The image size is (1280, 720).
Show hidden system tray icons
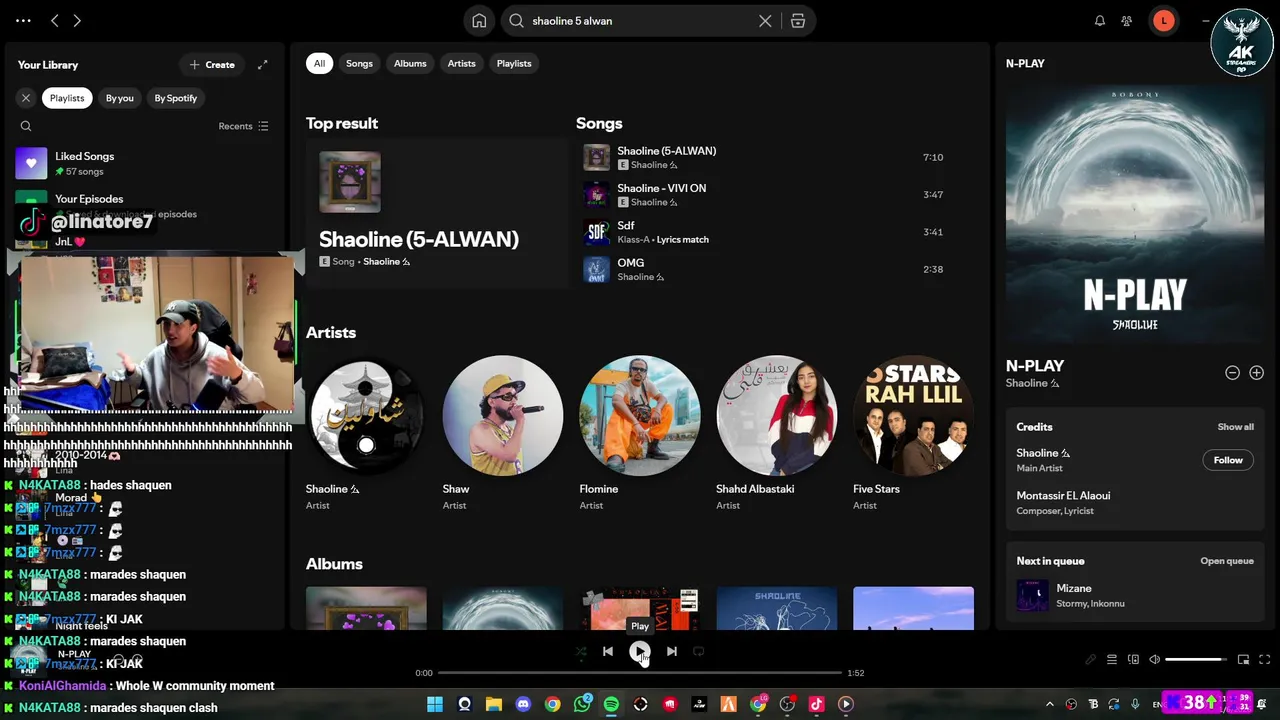(x=1049, y=704)
